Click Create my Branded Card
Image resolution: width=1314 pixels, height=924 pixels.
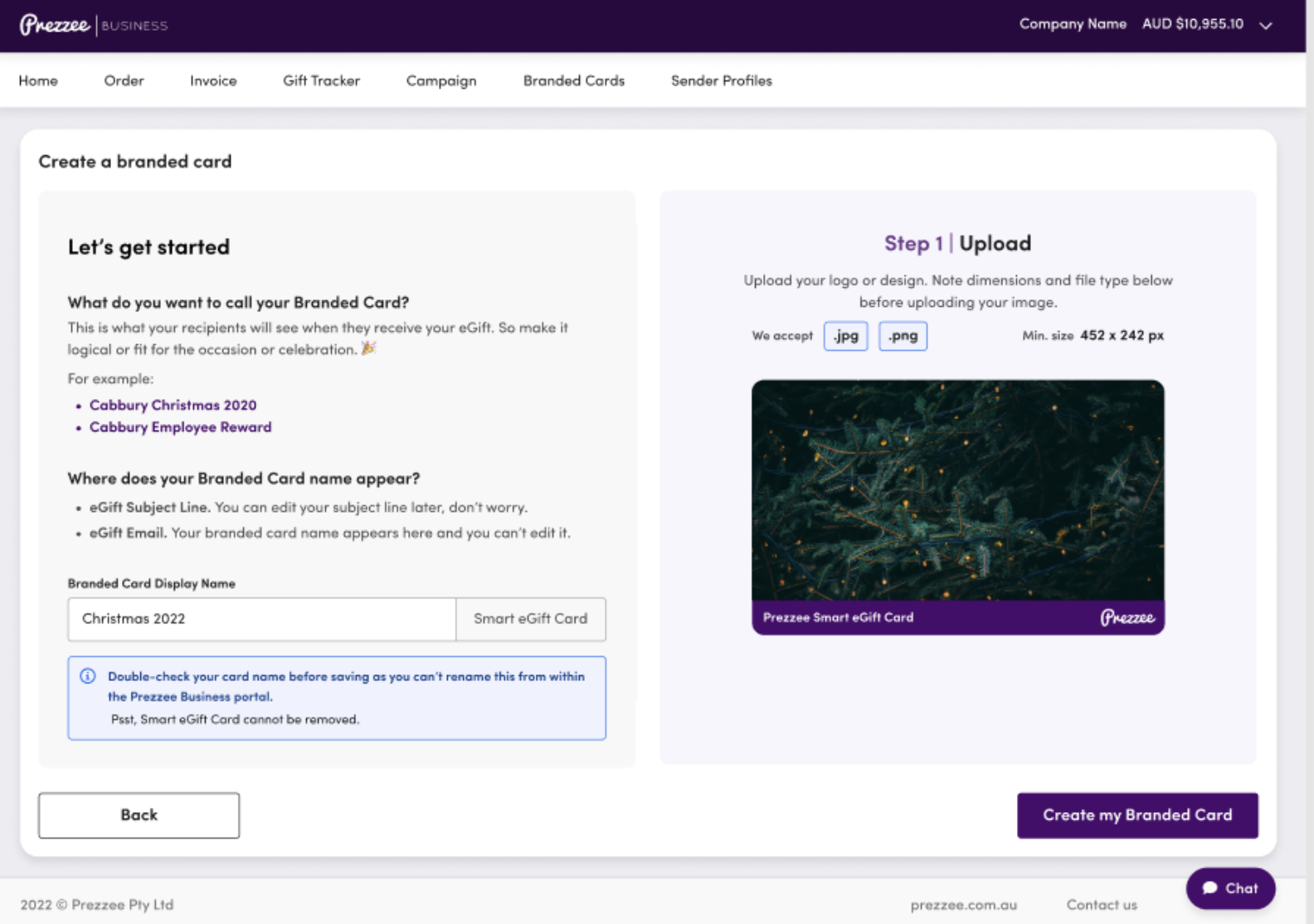[x=1137, y=815]
